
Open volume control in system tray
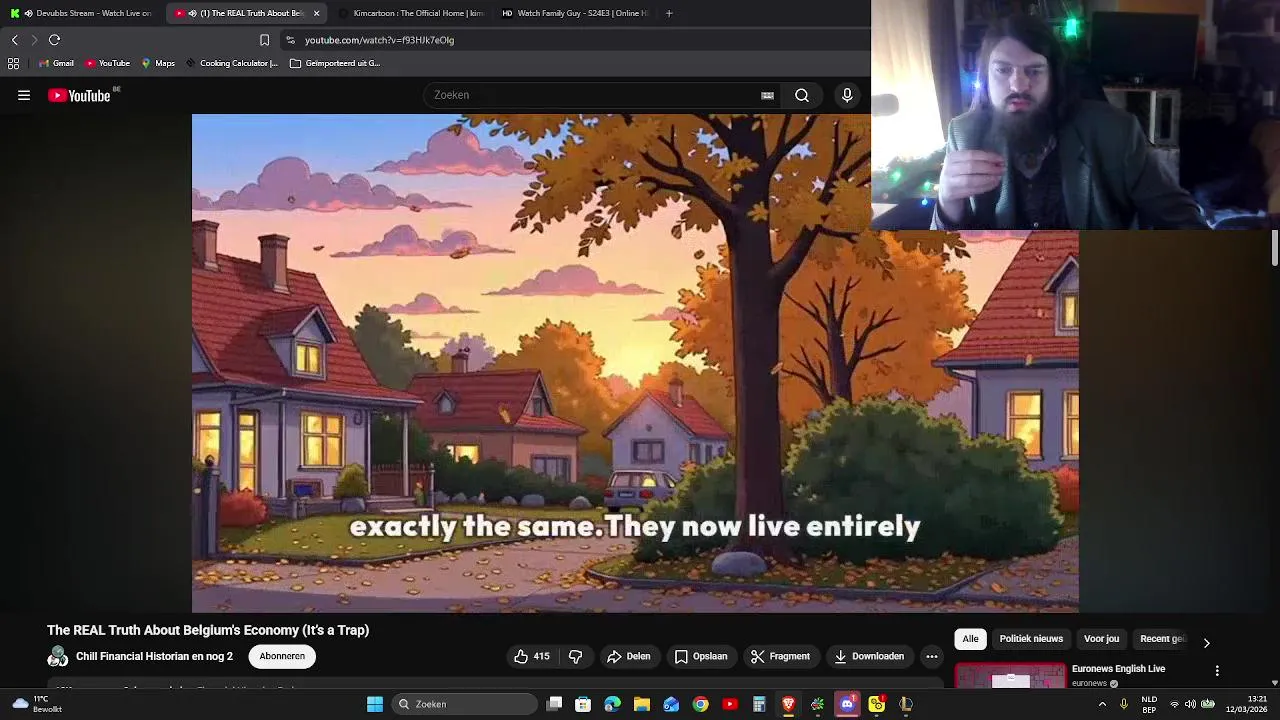coord(1190,704)
